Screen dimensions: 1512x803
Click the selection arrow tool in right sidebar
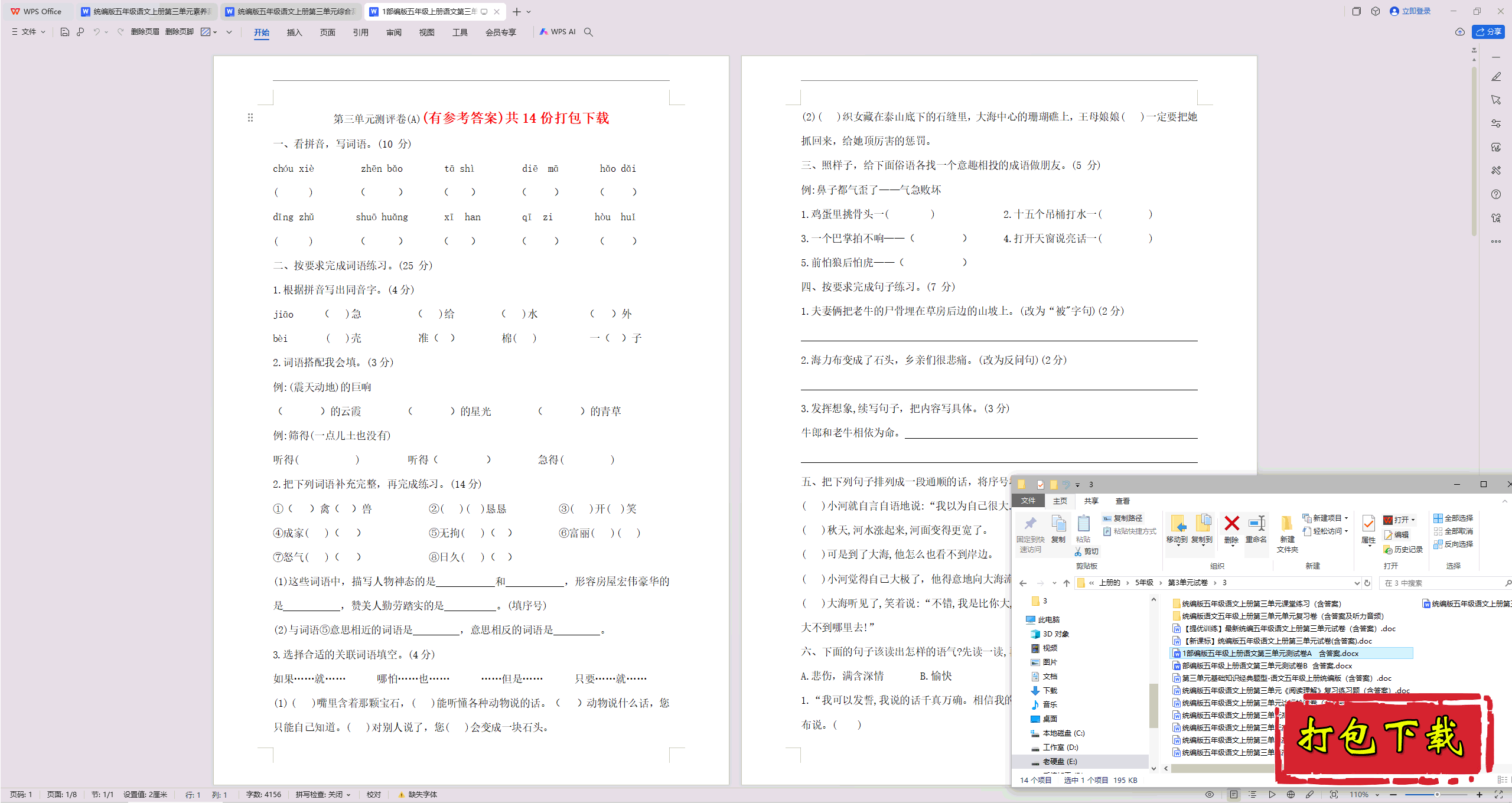coord(1496,100)
